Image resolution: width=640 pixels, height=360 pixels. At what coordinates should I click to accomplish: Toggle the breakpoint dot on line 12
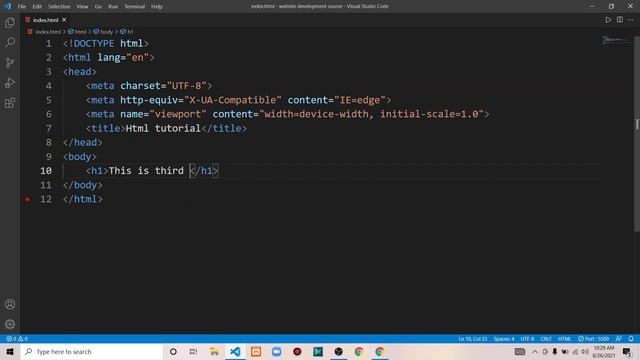[x=27, y=199]
